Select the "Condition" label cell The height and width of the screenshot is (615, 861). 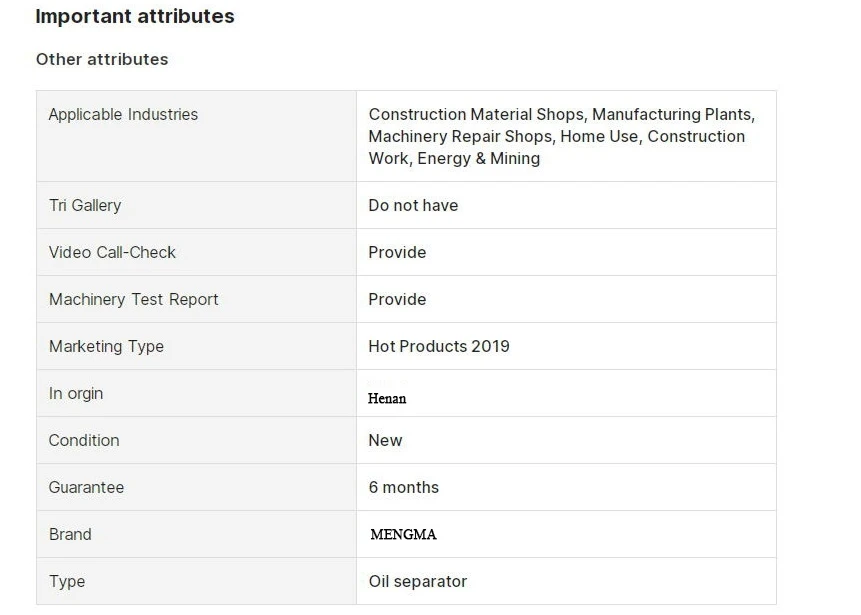tap(196, 440)
